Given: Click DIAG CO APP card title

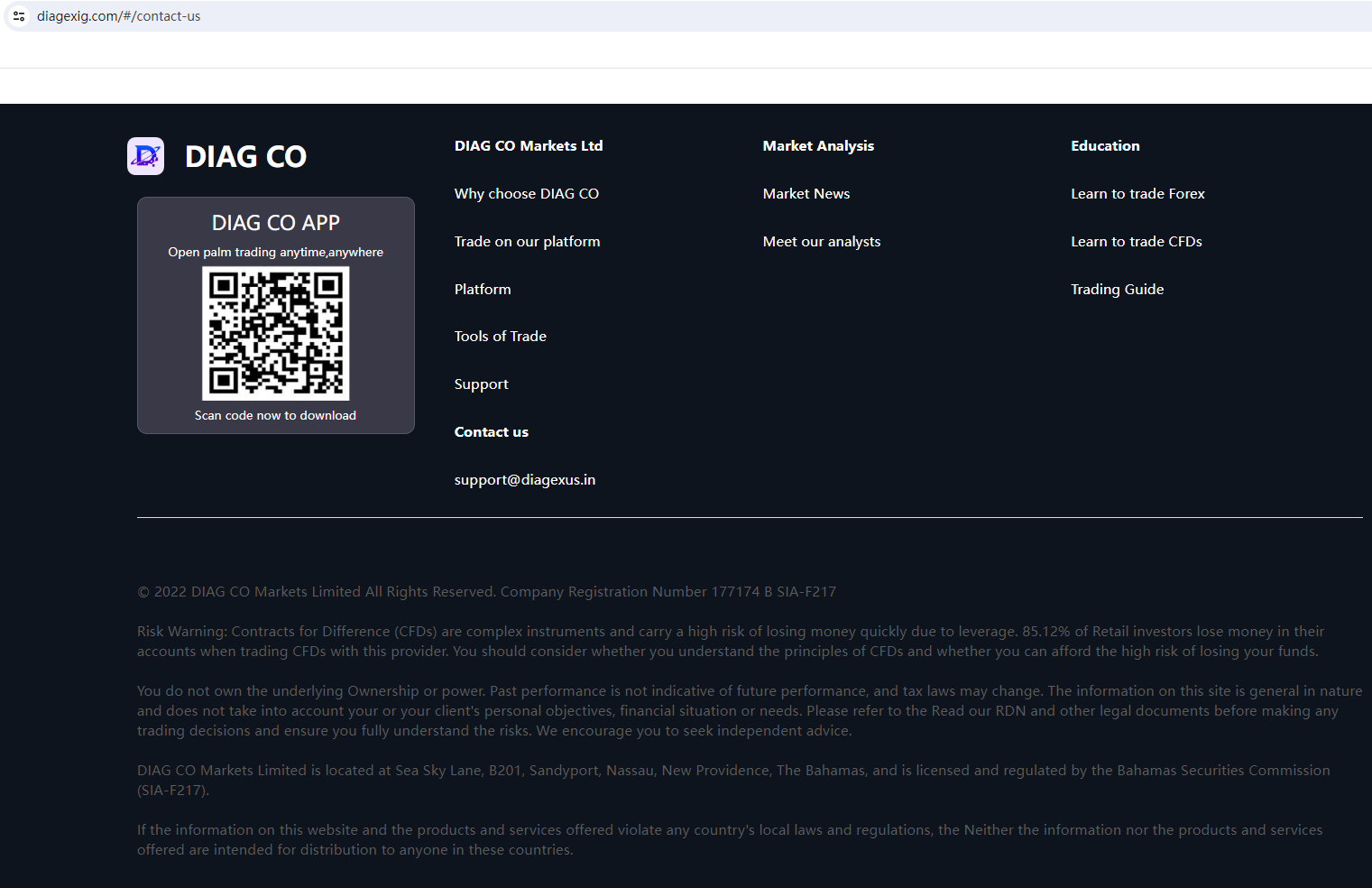Looking at the screenshot, I should click(x=275, y=223).
